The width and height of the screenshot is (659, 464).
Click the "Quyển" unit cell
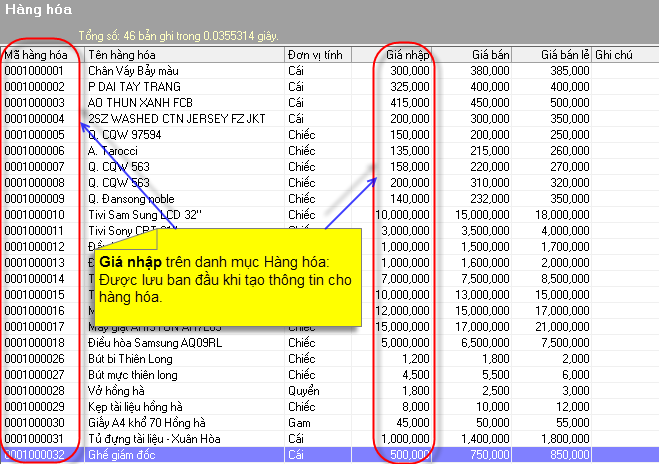coord(303,390)
